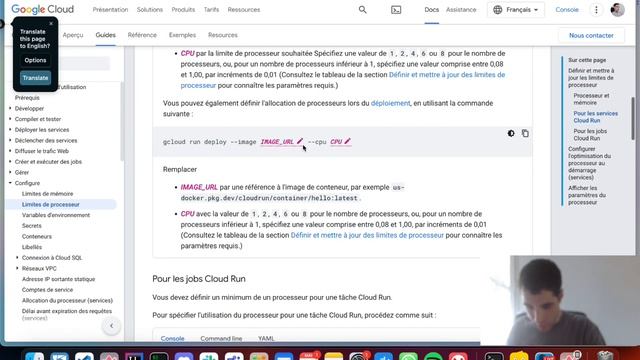The width and height of the screenshot is (640, 360).
Task: Expand Réseaux VPC item
Action: tap(17, 268)
